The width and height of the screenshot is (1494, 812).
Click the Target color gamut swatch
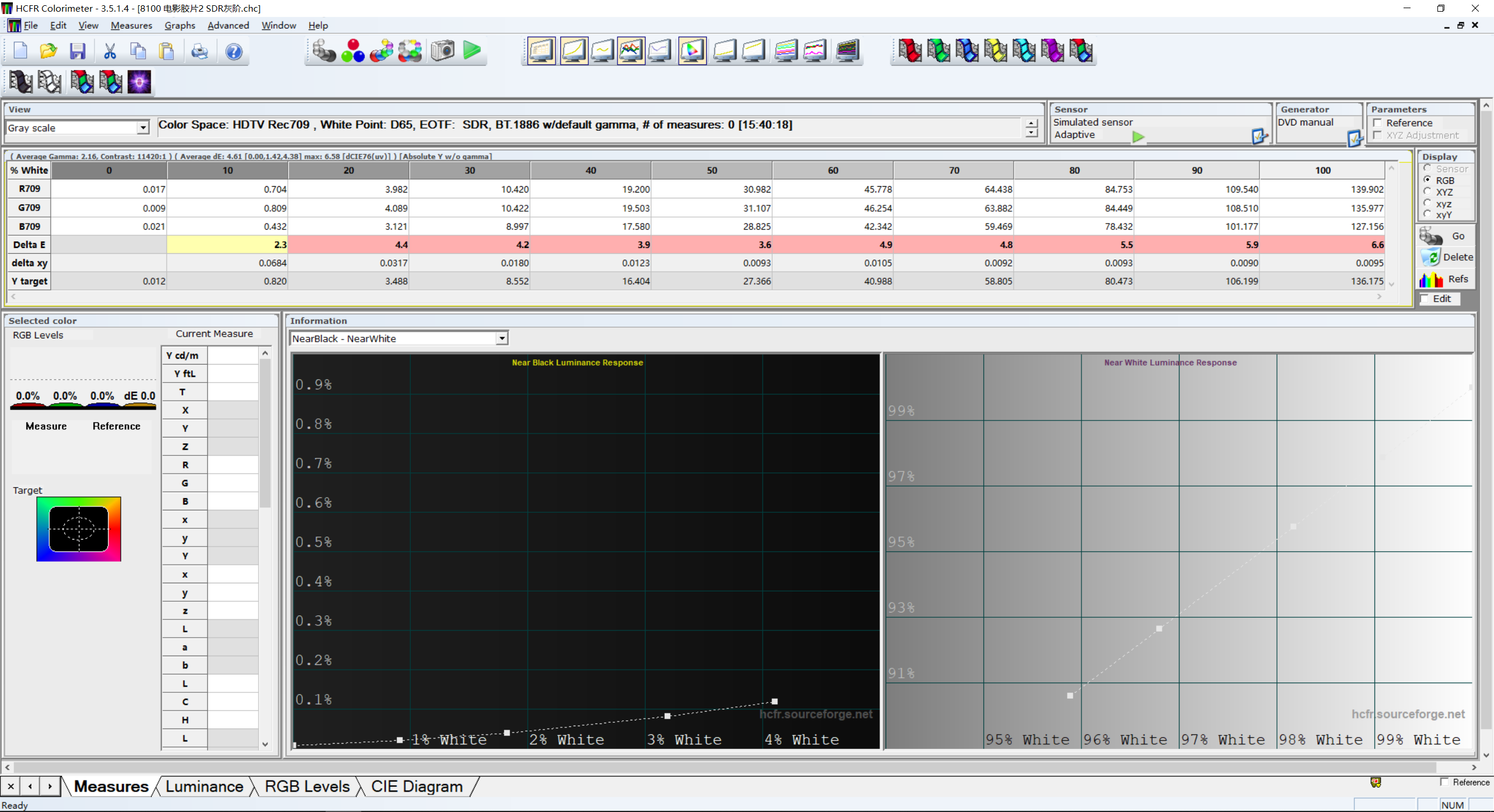[x=79, y=529]
